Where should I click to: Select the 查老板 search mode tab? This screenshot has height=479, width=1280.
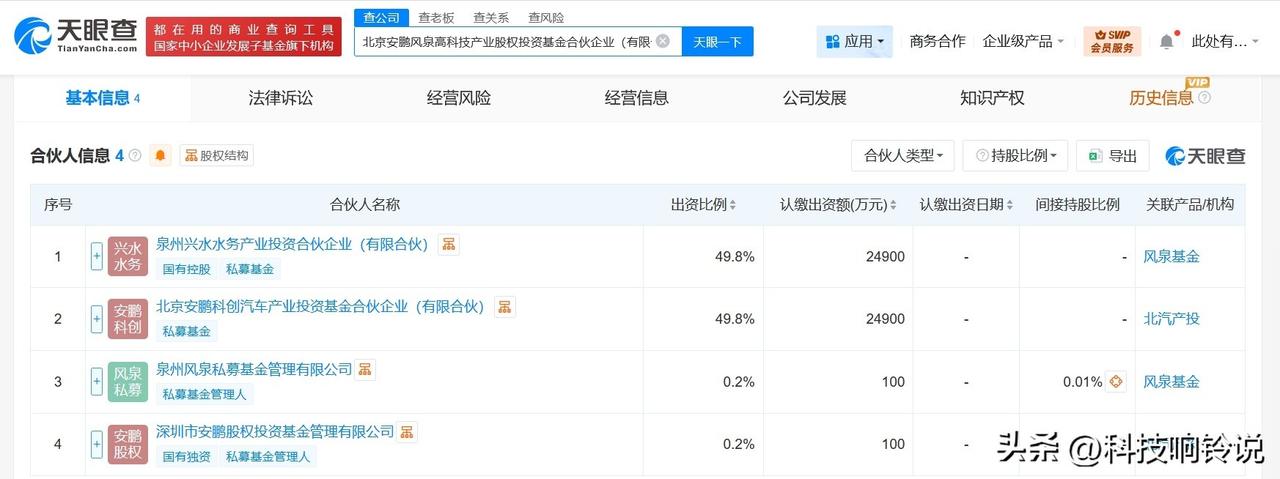[x=436, y=17]
